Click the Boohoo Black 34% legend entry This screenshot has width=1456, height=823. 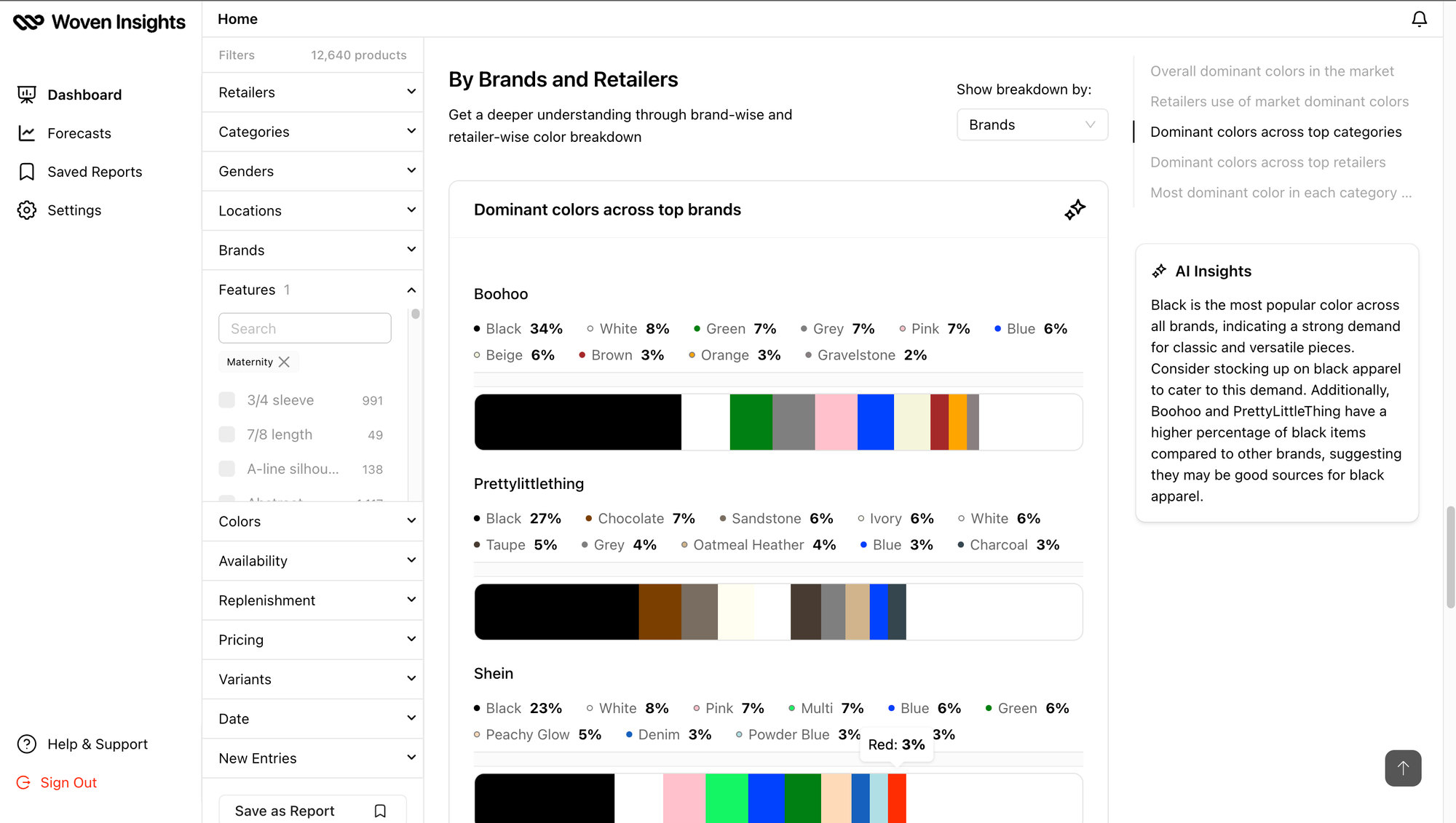(518, 329)
